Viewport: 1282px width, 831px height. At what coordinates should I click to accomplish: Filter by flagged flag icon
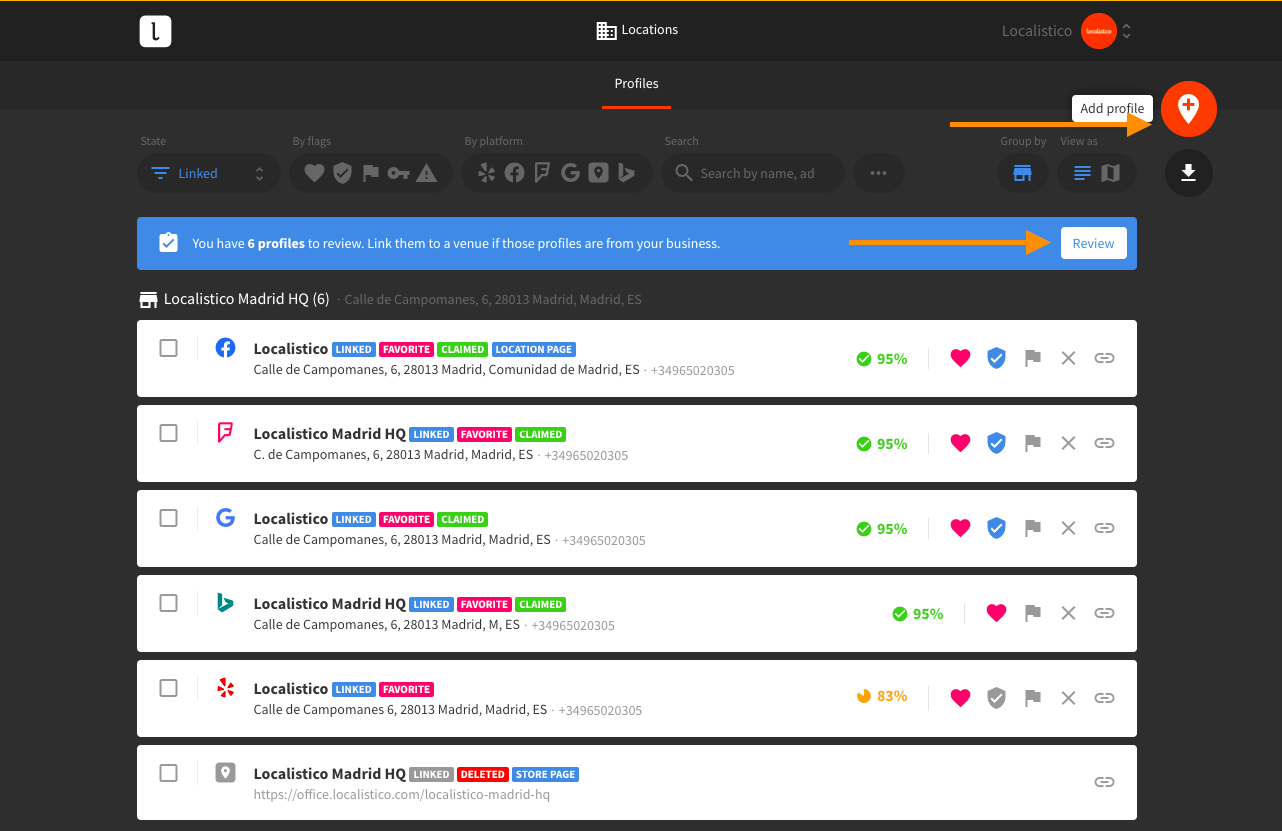(x=370, y=173)
